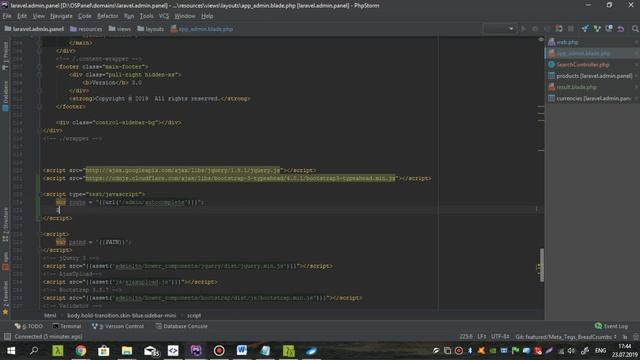Click the Commit changes VCS icon

(x=597, y=29)
